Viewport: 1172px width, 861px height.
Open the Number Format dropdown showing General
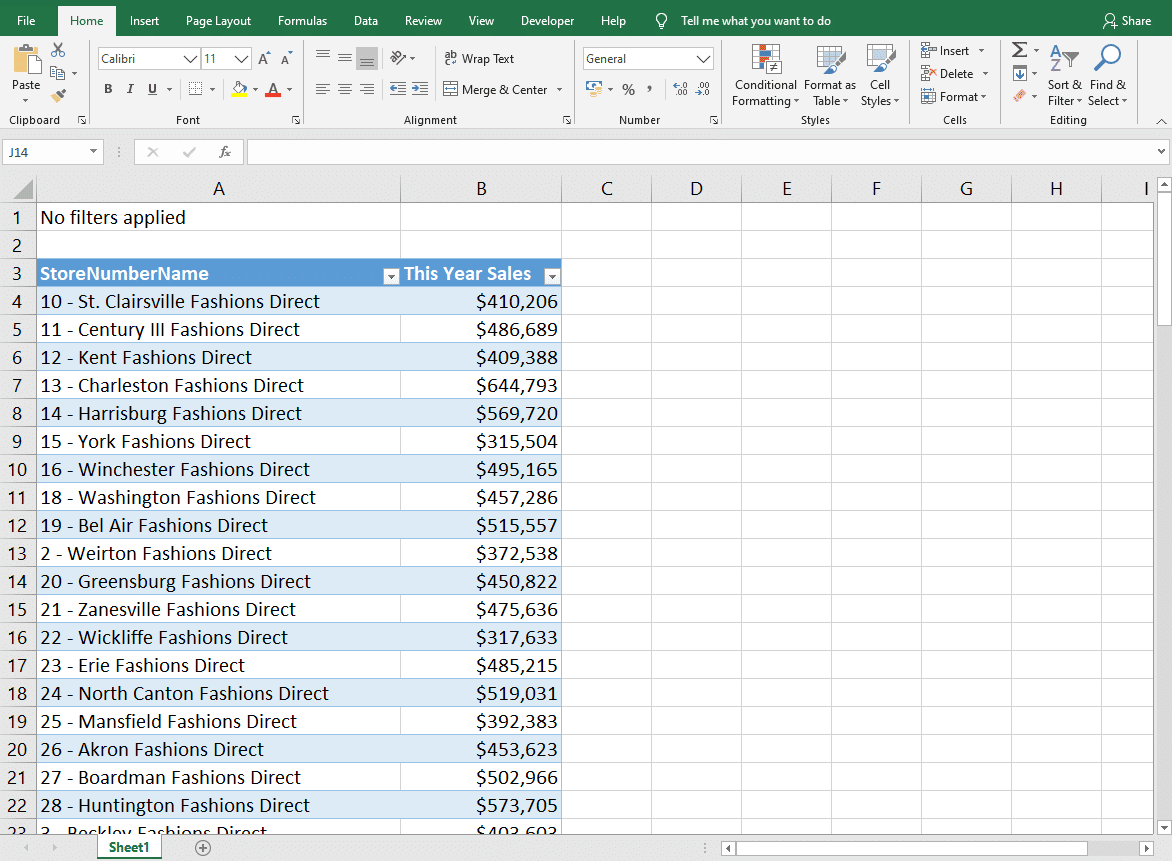tap(647, 58)
